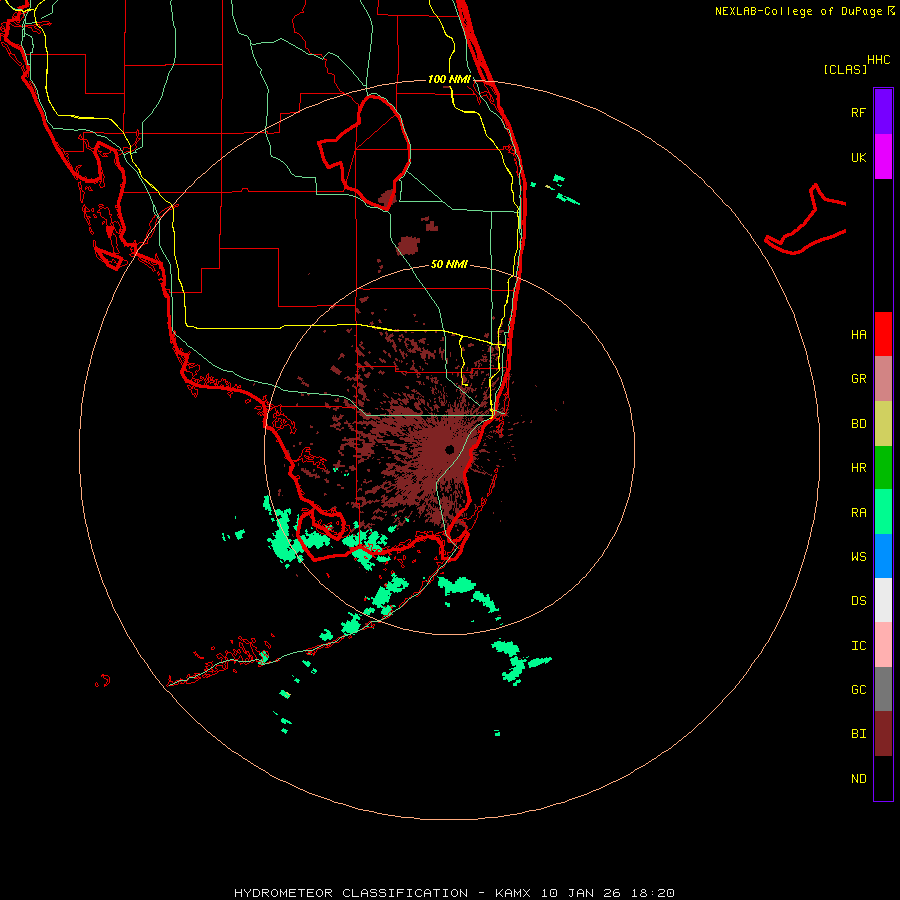The image size is (900, 900).
Task: Click the ND black legend swatch
Action: 883,778
